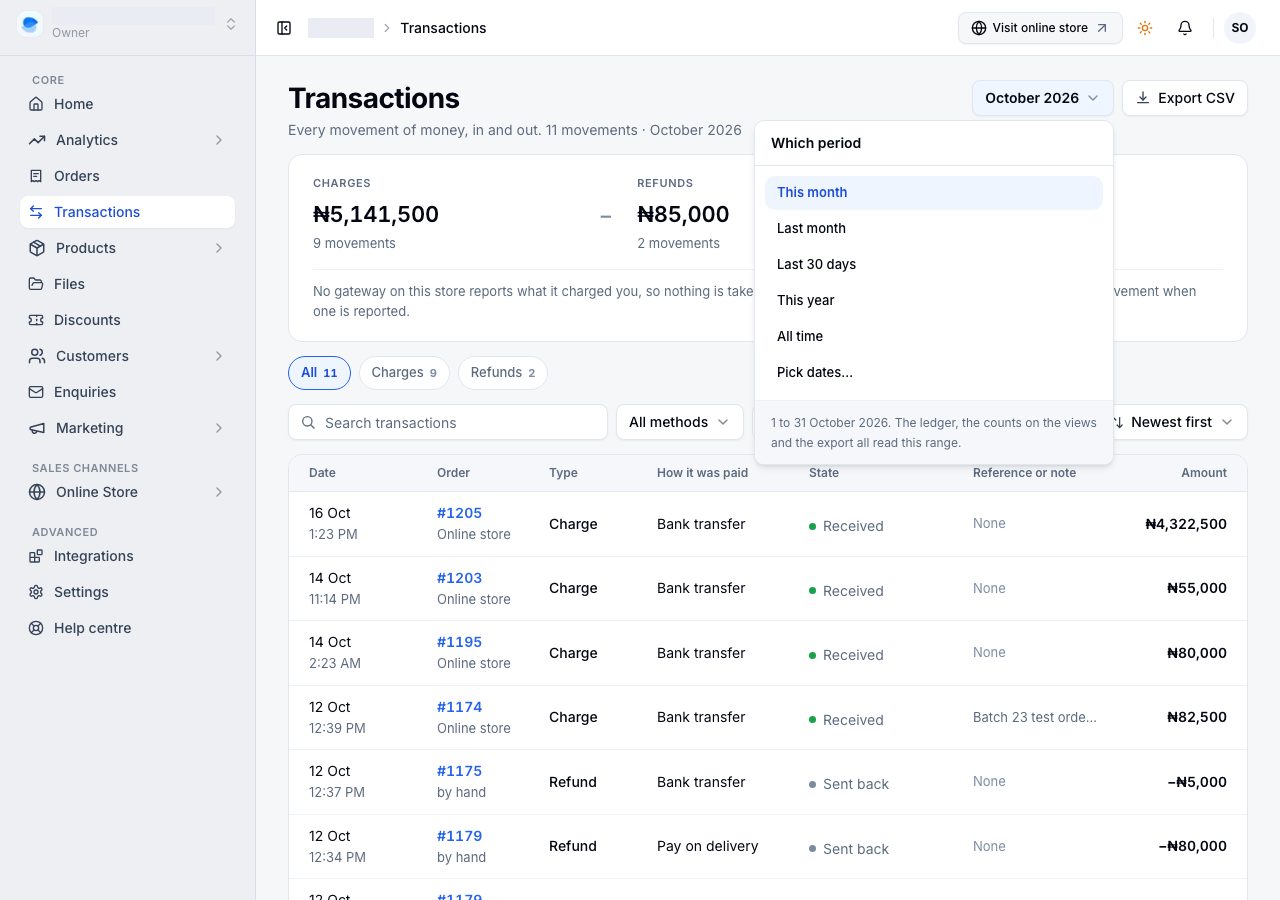Choose Last 30 days period option
The height and width of the screenshot is (900, 1280).
click(x=934, y=264)
